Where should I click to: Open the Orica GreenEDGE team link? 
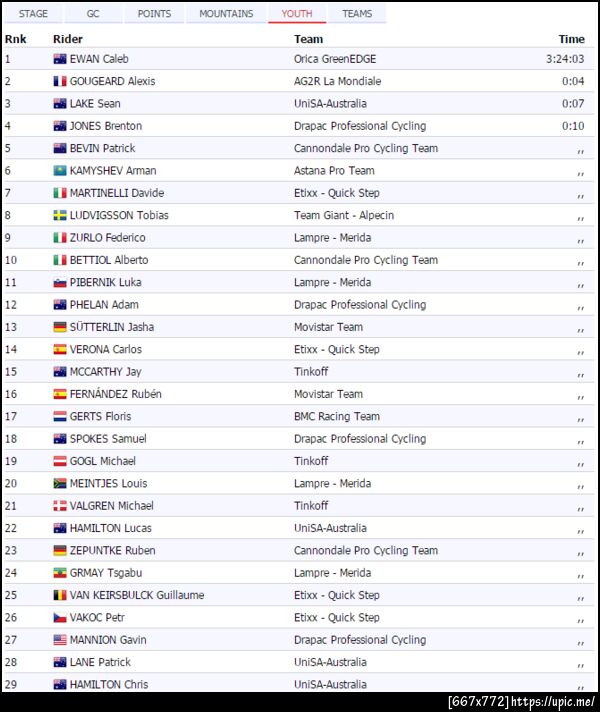coord(334,59)
